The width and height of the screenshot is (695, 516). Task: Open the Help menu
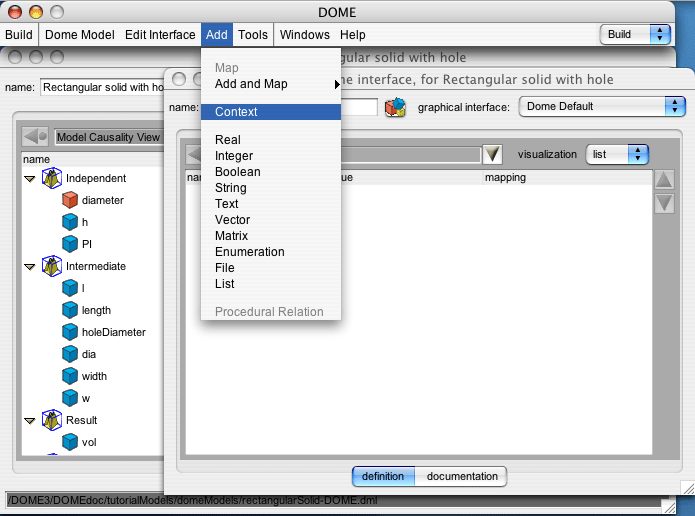pyautogui.click(x=352, y=35)
